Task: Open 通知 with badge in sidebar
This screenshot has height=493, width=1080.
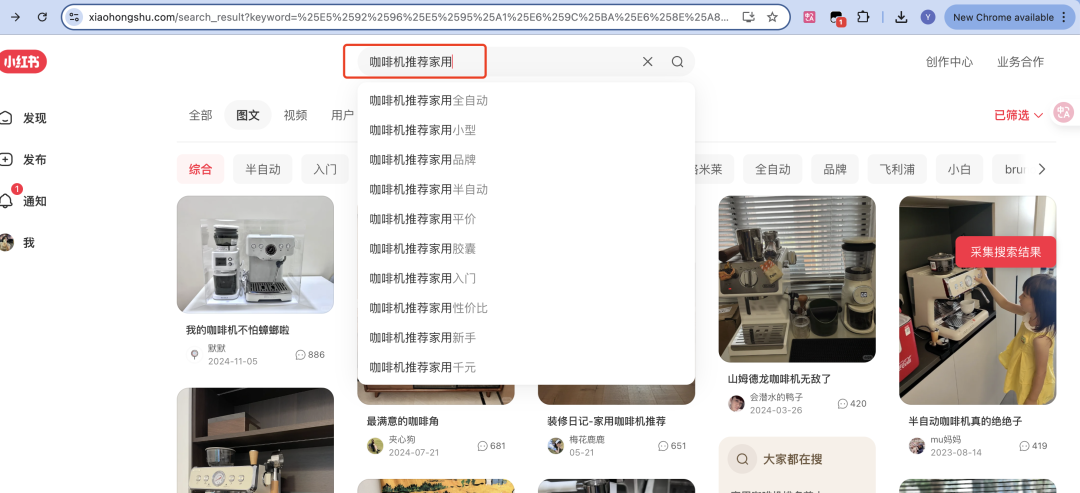Action: point(24,201)
